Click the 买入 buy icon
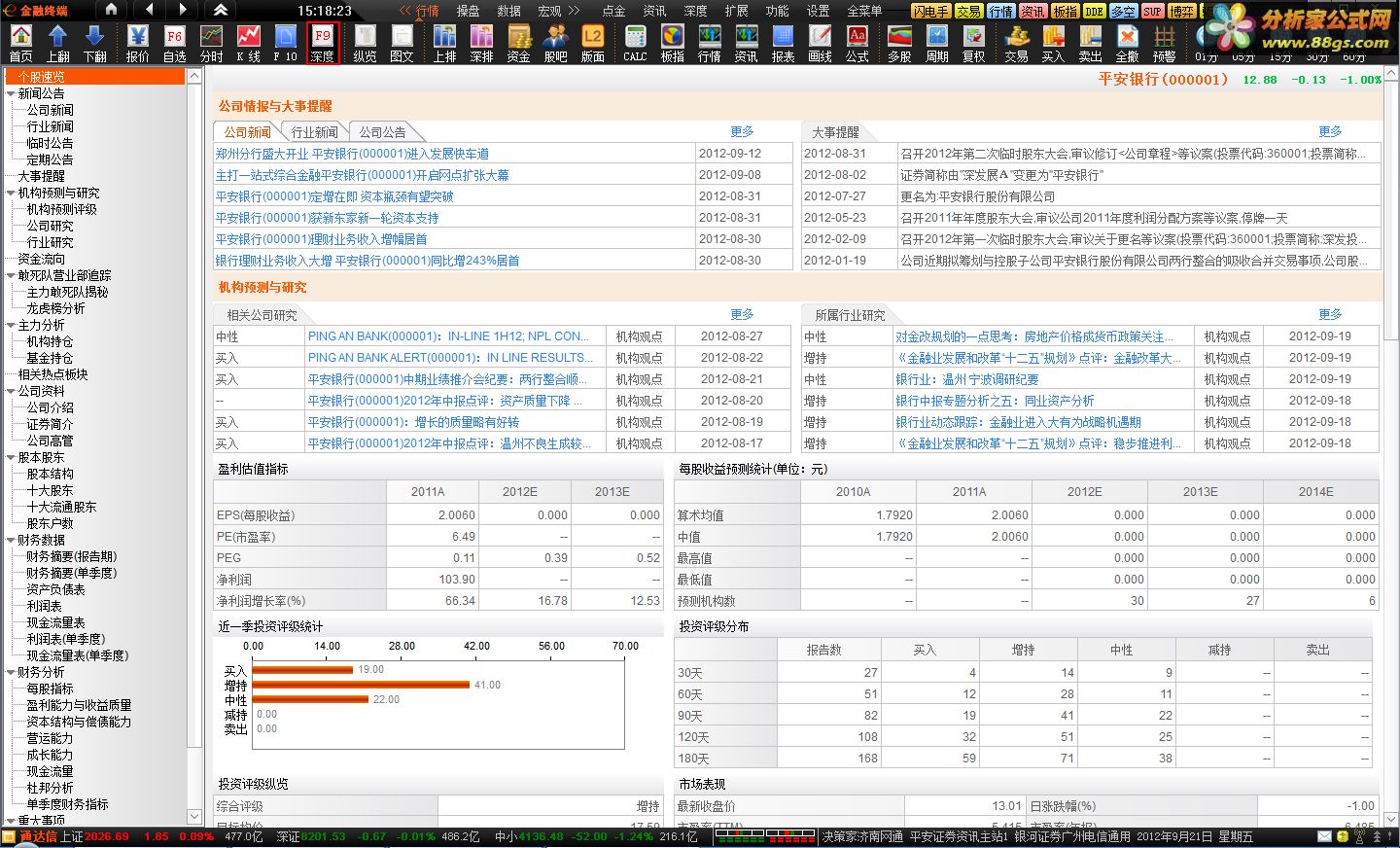1400x848 pixels. [x=1054, y=43]
